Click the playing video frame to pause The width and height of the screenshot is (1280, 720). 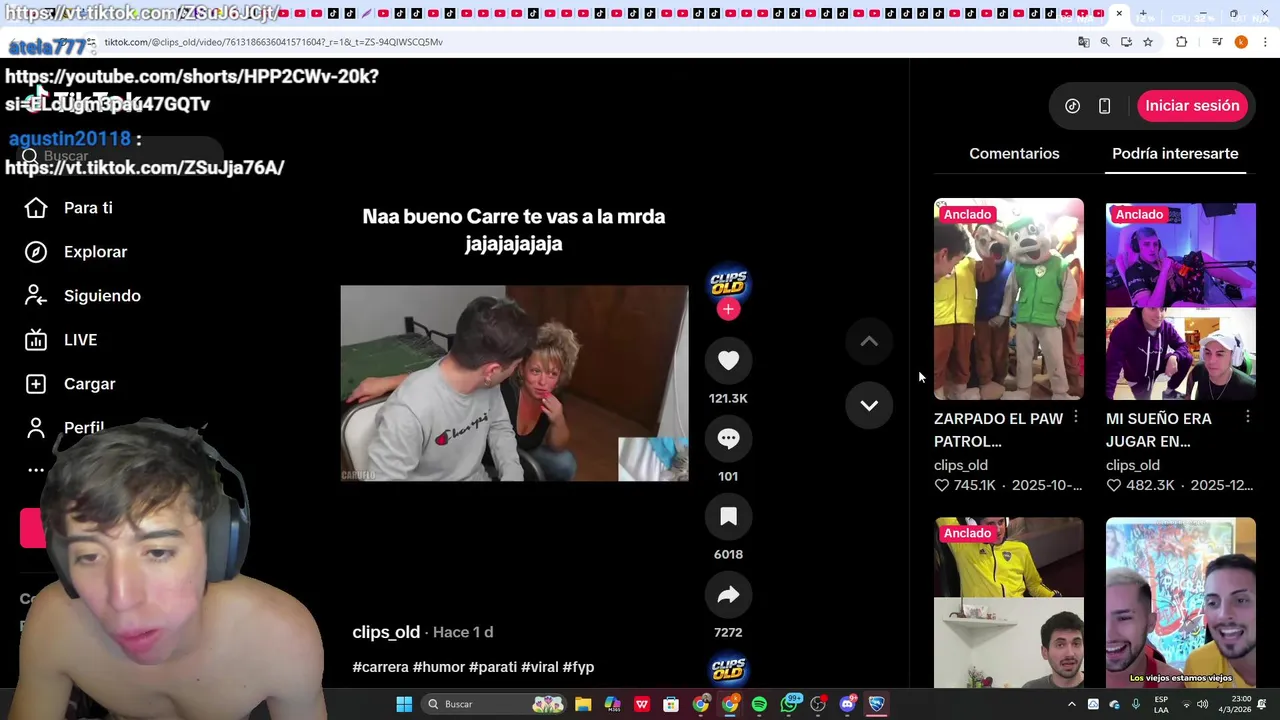[514, 383]
